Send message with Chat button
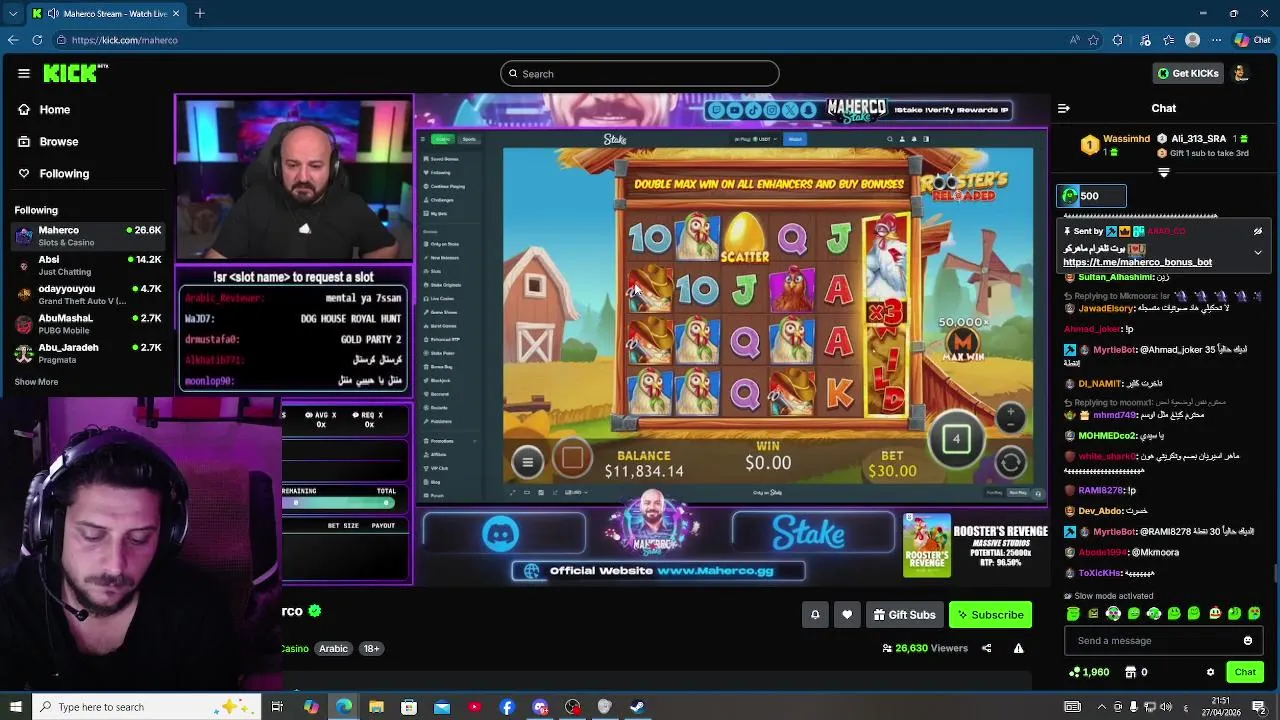The height and width of the screenshot is (720, 1280). [x=1245, y=672]
